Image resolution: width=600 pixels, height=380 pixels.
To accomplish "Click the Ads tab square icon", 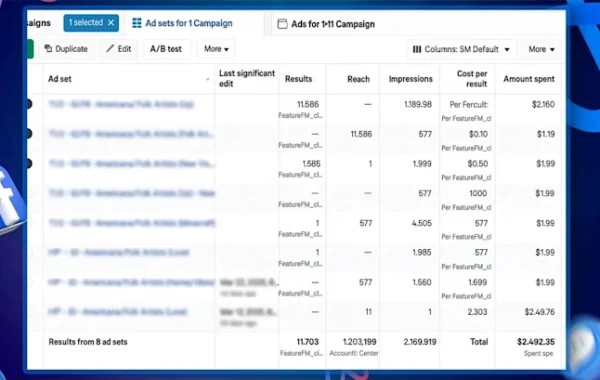I will click(282, 24).
